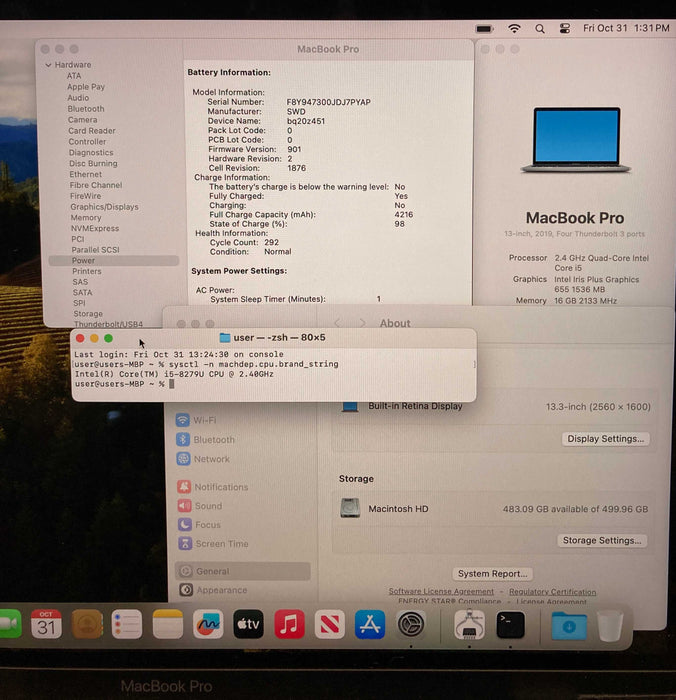
Task: Click Sound icon in Settings sidebar
Action: 184,505
